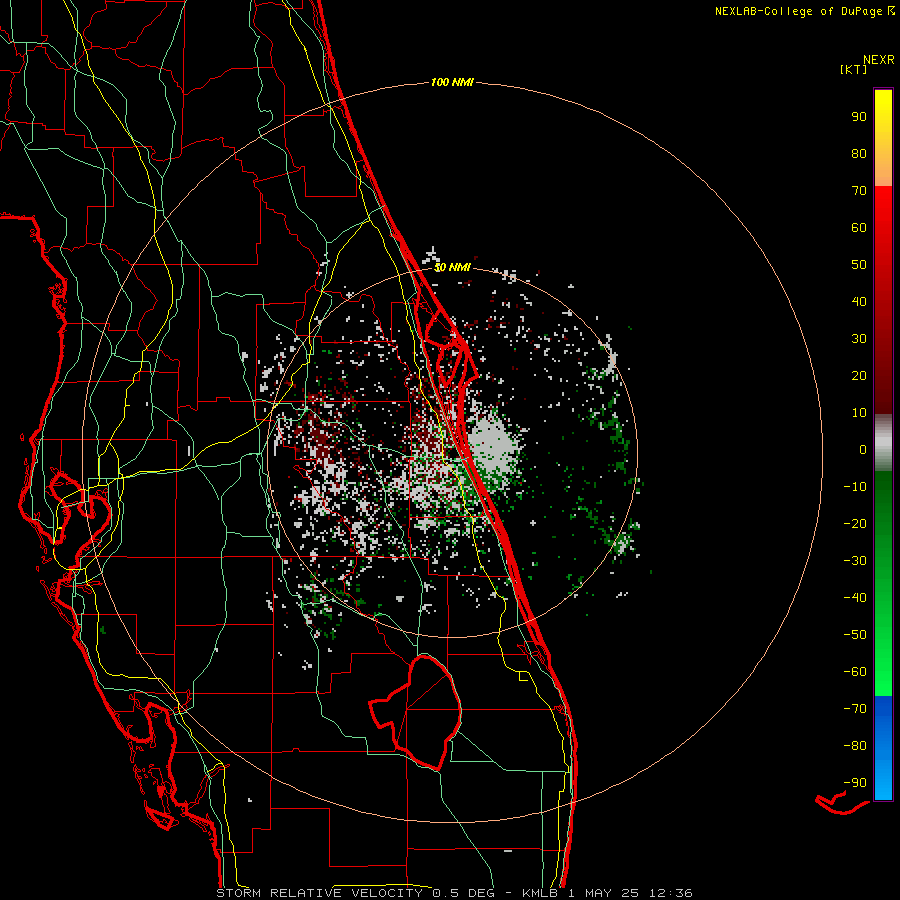This screenshot has height=900, width=900.
Task: Click the -50 value on the velocity scale
Action: tap(855, 634)
